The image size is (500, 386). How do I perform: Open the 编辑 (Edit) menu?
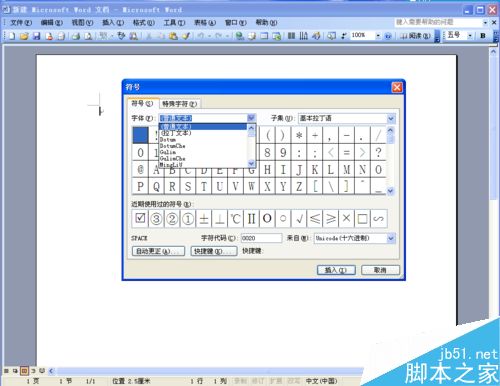[x=52, y=23]
